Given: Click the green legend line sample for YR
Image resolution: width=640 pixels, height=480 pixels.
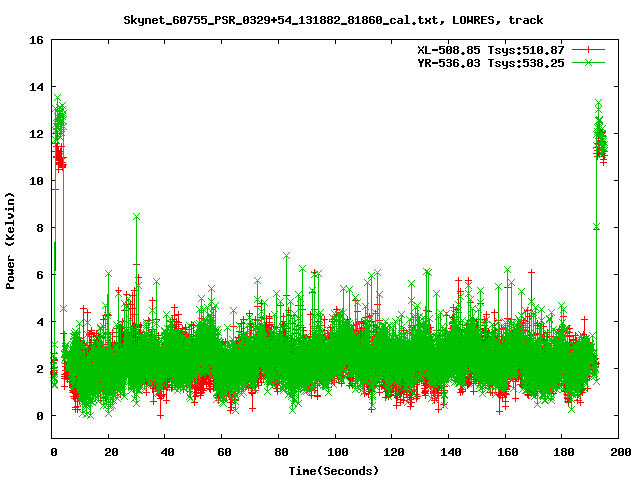Looking at the screenshot, I should coord(588,62).
